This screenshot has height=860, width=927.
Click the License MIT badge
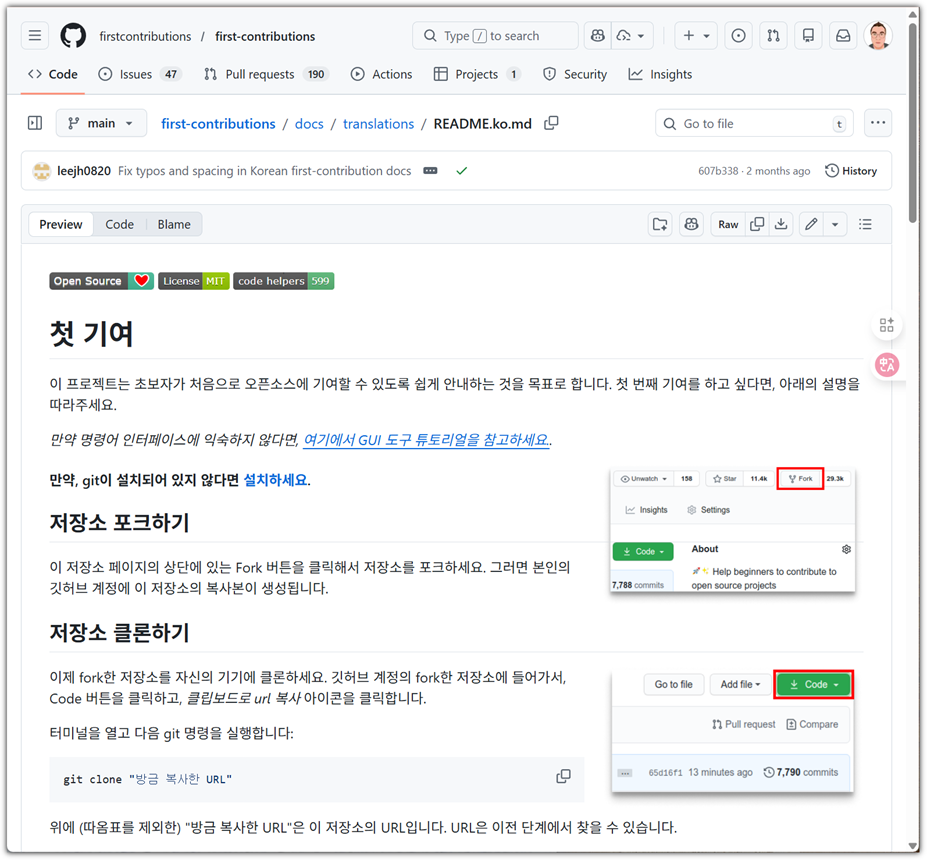pyautogui.click(x=193, y=281)
